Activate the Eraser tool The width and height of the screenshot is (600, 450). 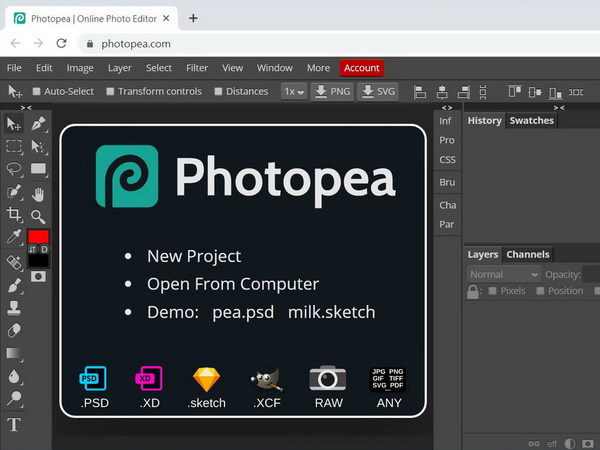click(x=14, y=330)
